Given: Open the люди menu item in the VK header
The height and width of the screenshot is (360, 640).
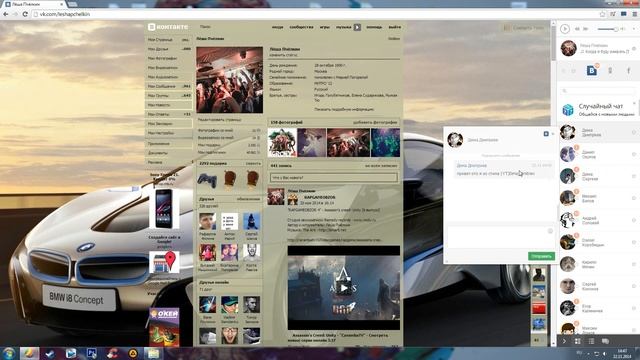Looking at the screenshot, I should 278,27.
